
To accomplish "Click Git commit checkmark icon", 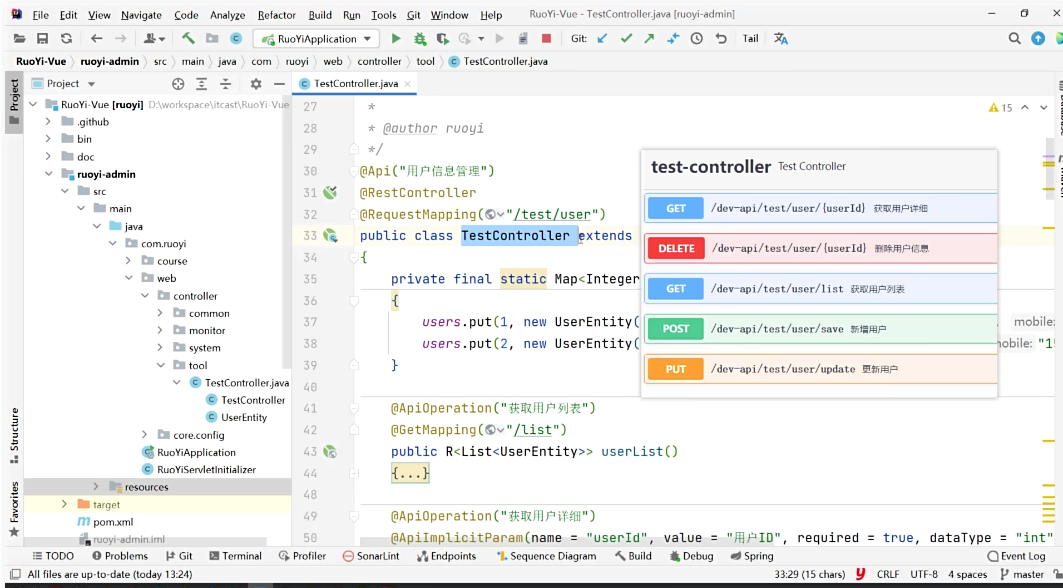I will tap(626, 39).
